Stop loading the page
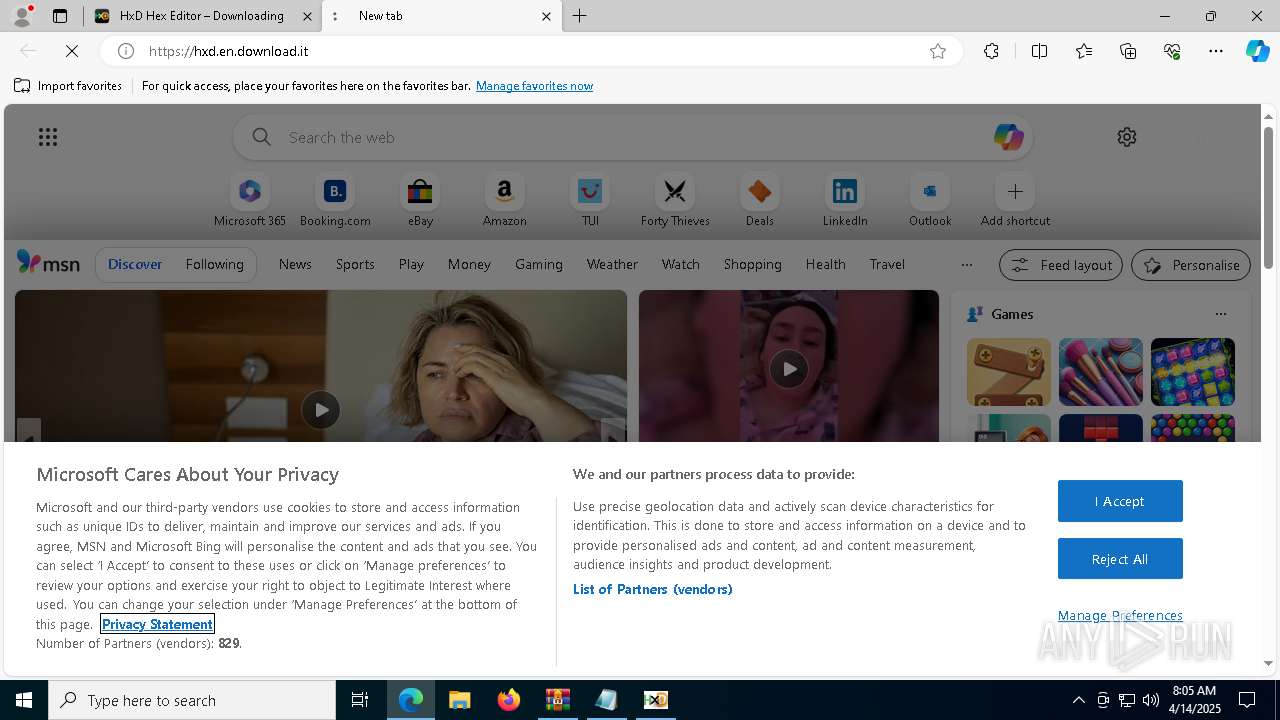Viewport: 1280px width, 720px height. pos(72,51)
